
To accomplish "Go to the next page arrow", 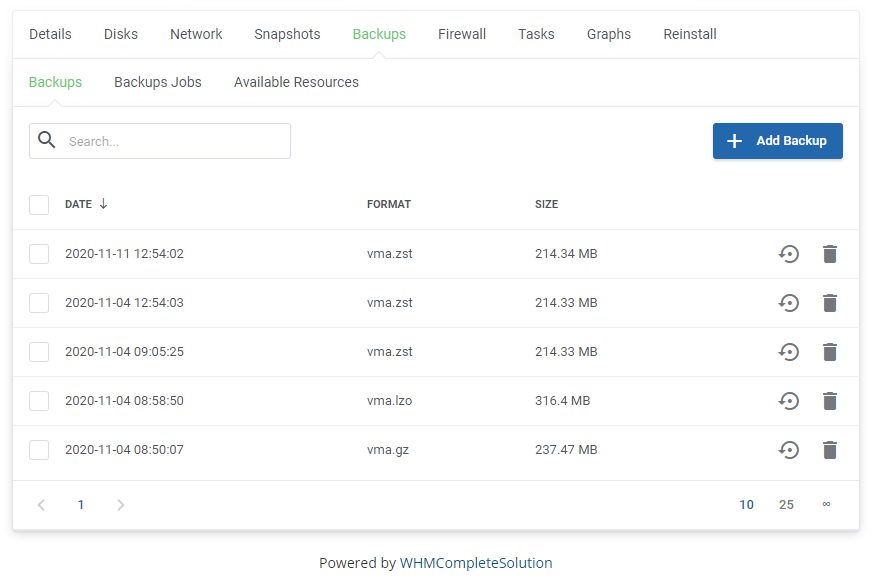I will click(120, 505).
